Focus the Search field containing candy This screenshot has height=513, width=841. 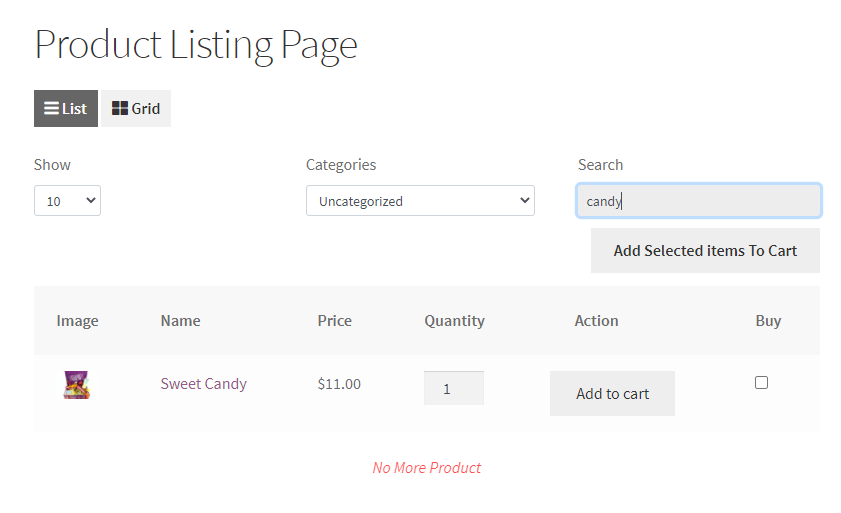699,201
